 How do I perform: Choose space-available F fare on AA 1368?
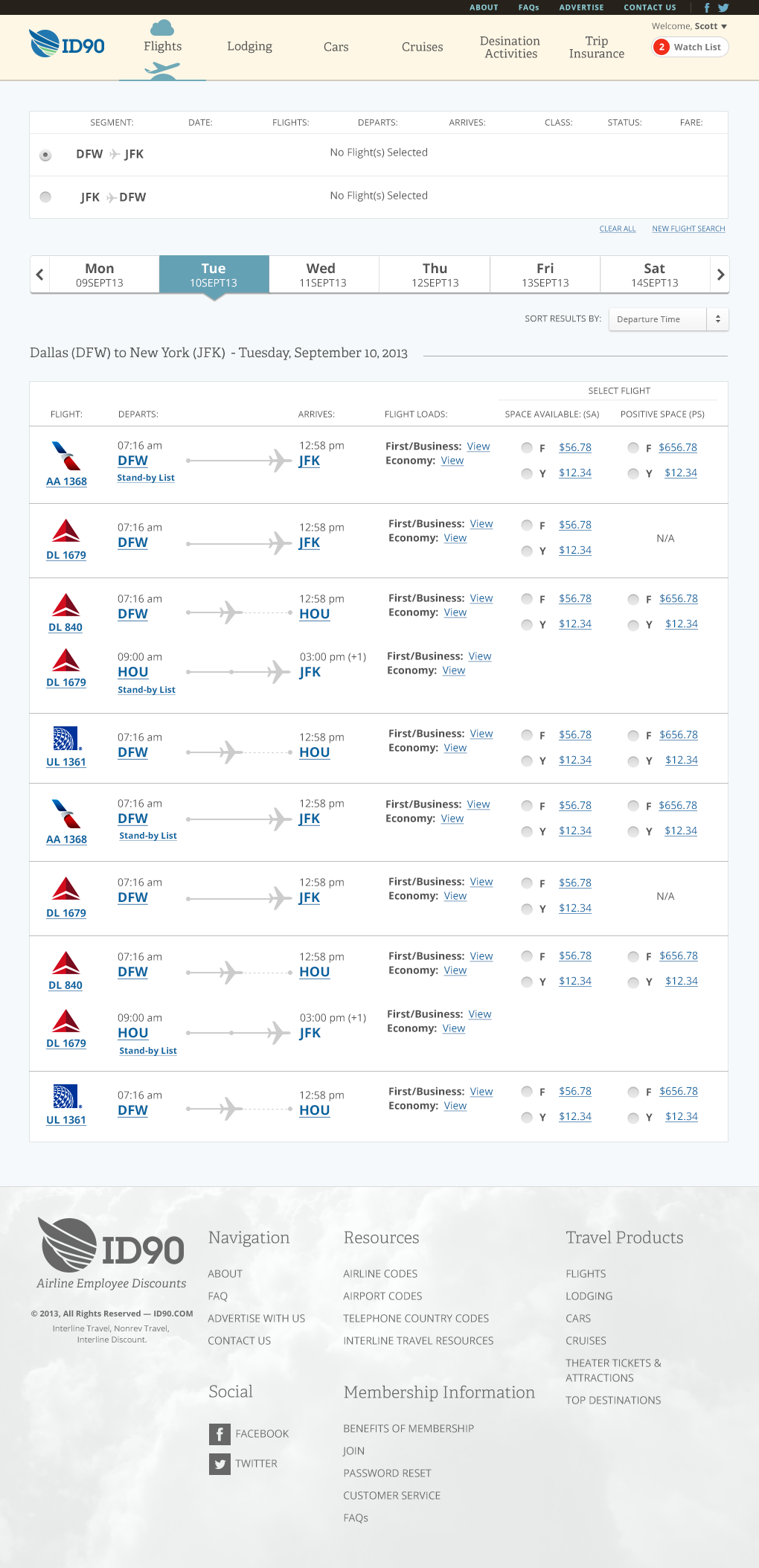[x=527, y=448]
